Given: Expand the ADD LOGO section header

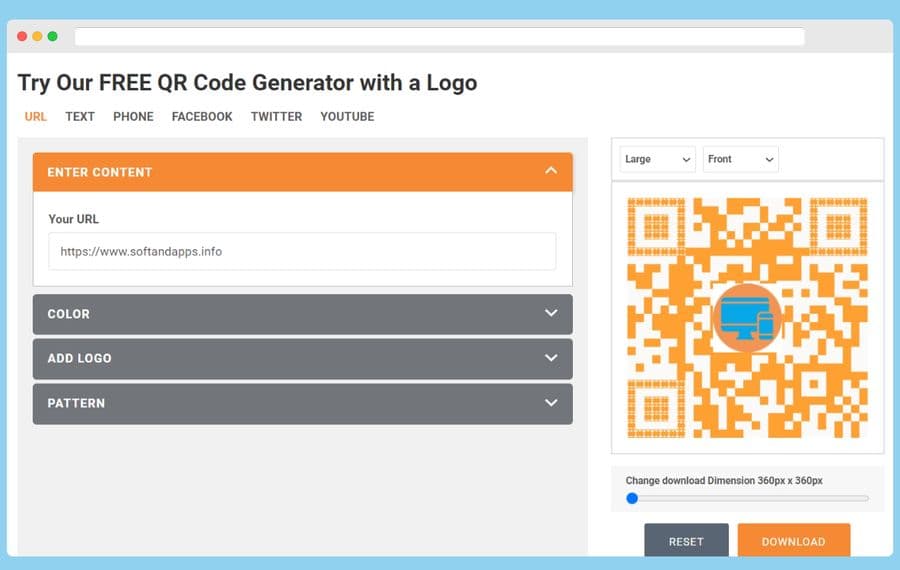Looking at the screenshot, I should point(302,358).
